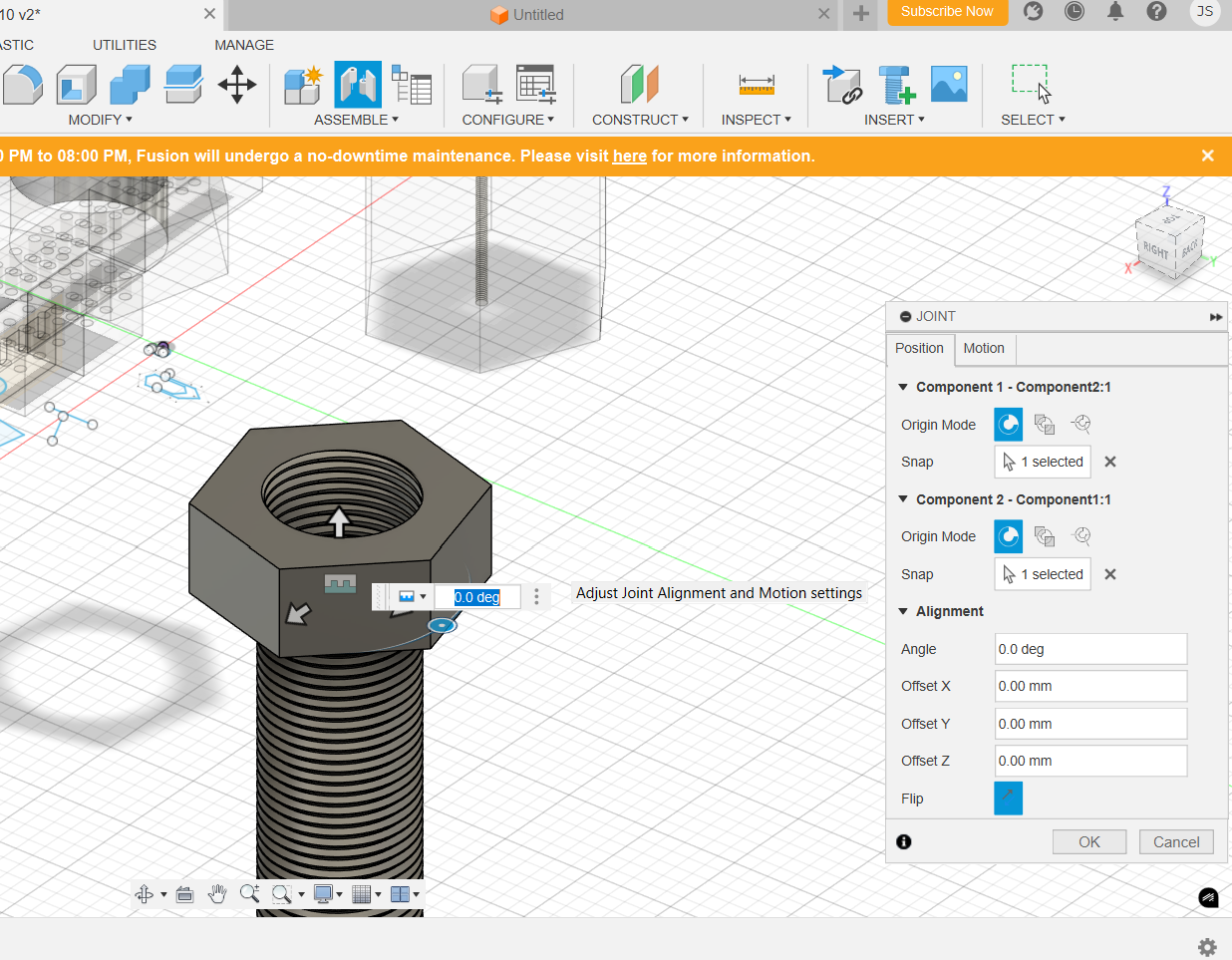Click the Insert Canvas image icon

point(949,85)
